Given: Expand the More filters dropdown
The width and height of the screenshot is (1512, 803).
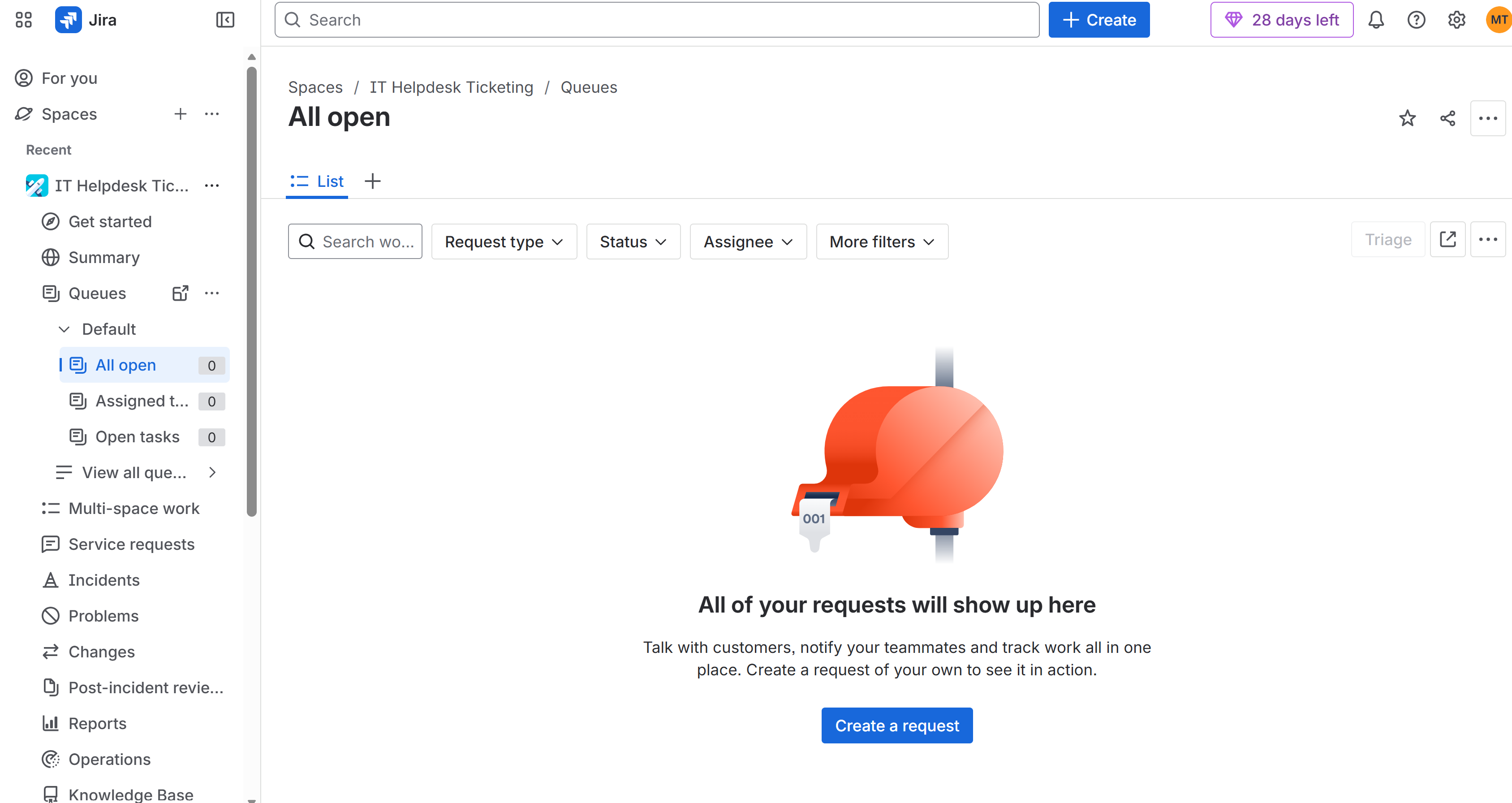Looking at the screenshot, I should [x=882, y=242].
